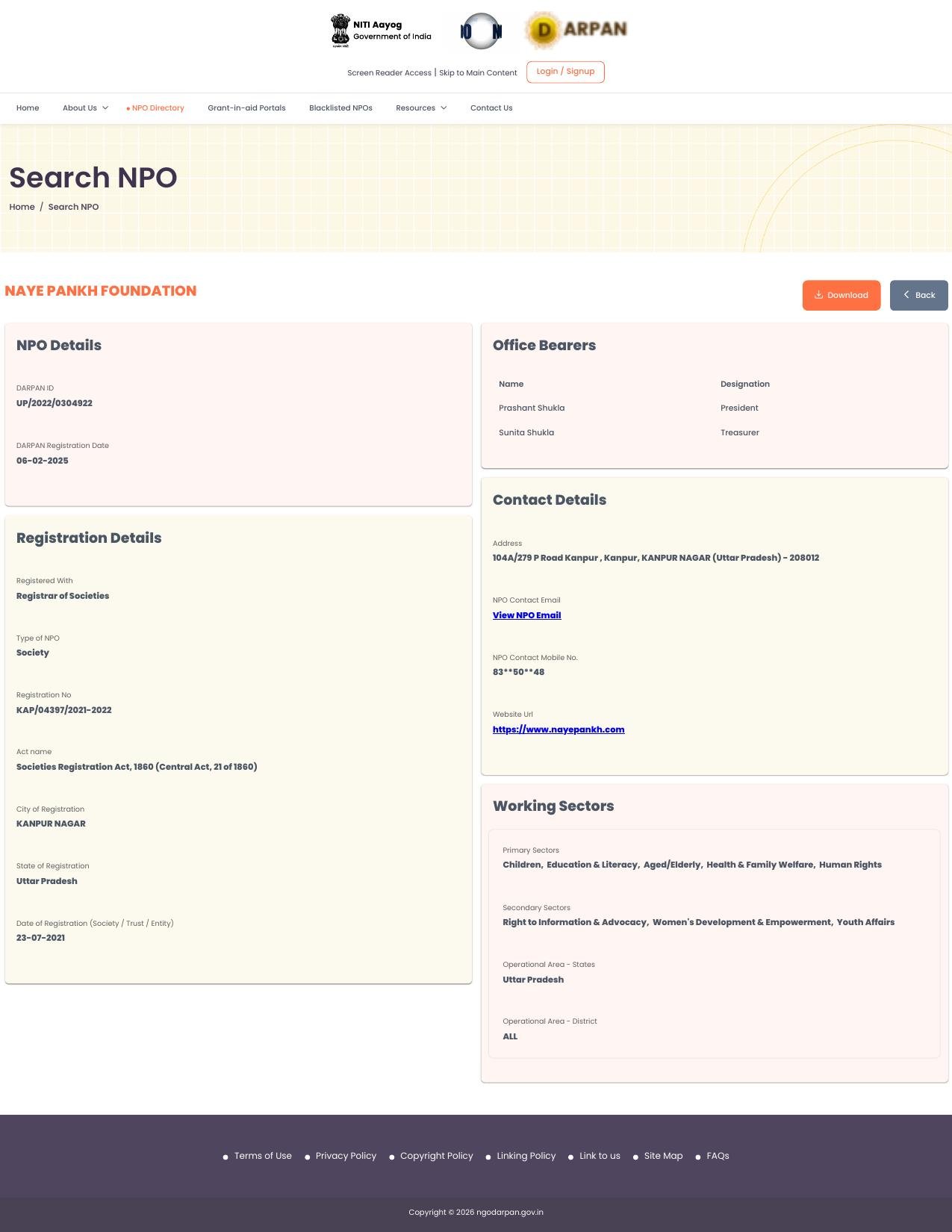Click registration number KAP/04397/2021-2022
The height and width of the screenshot is (1232, 952).
point(64,710)
